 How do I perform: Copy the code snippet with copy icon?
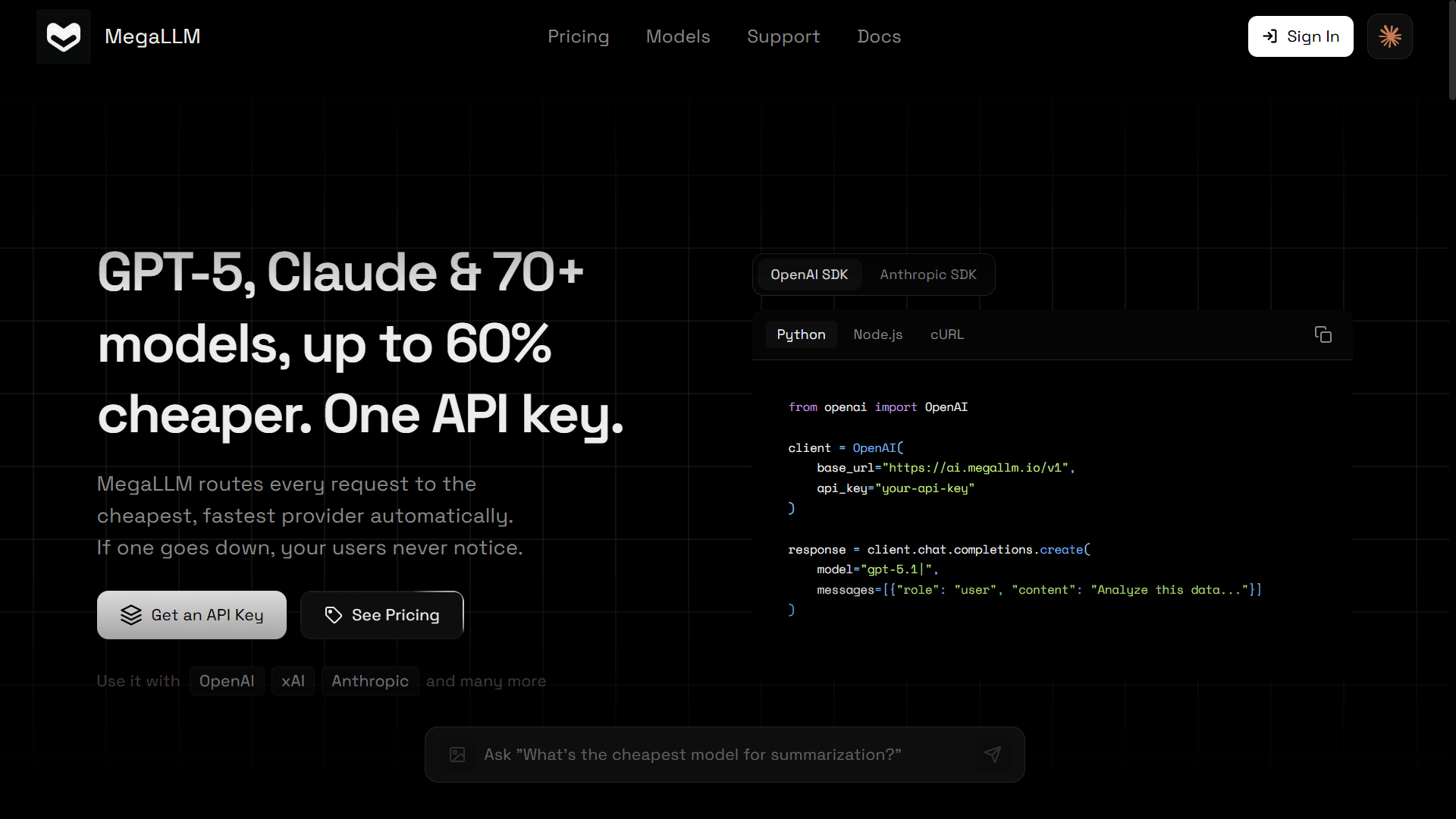tap(1323, 334)
